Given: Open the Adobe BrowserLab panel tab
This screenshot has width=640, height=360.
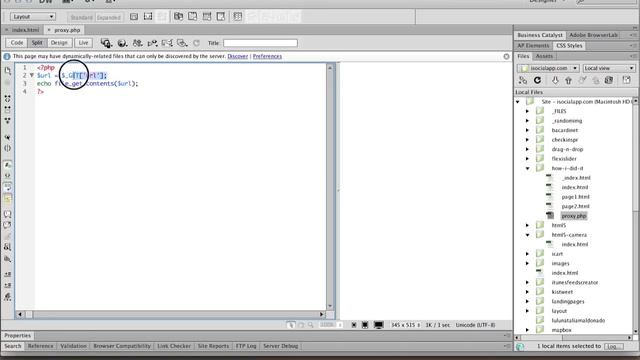Looking at the screenshot, I should 593,35.
